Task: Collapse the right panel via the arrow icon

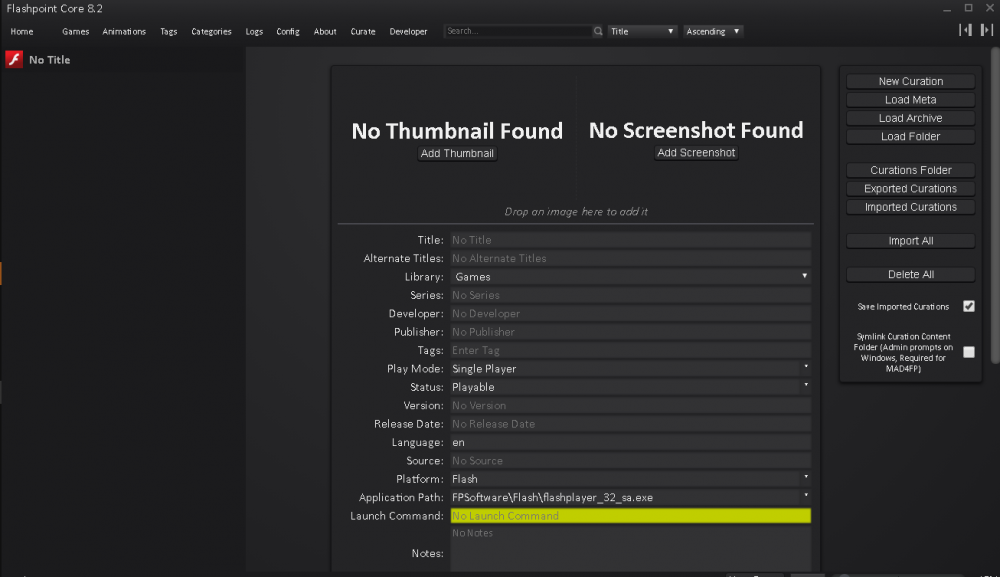Action: (x=985, y=31)
